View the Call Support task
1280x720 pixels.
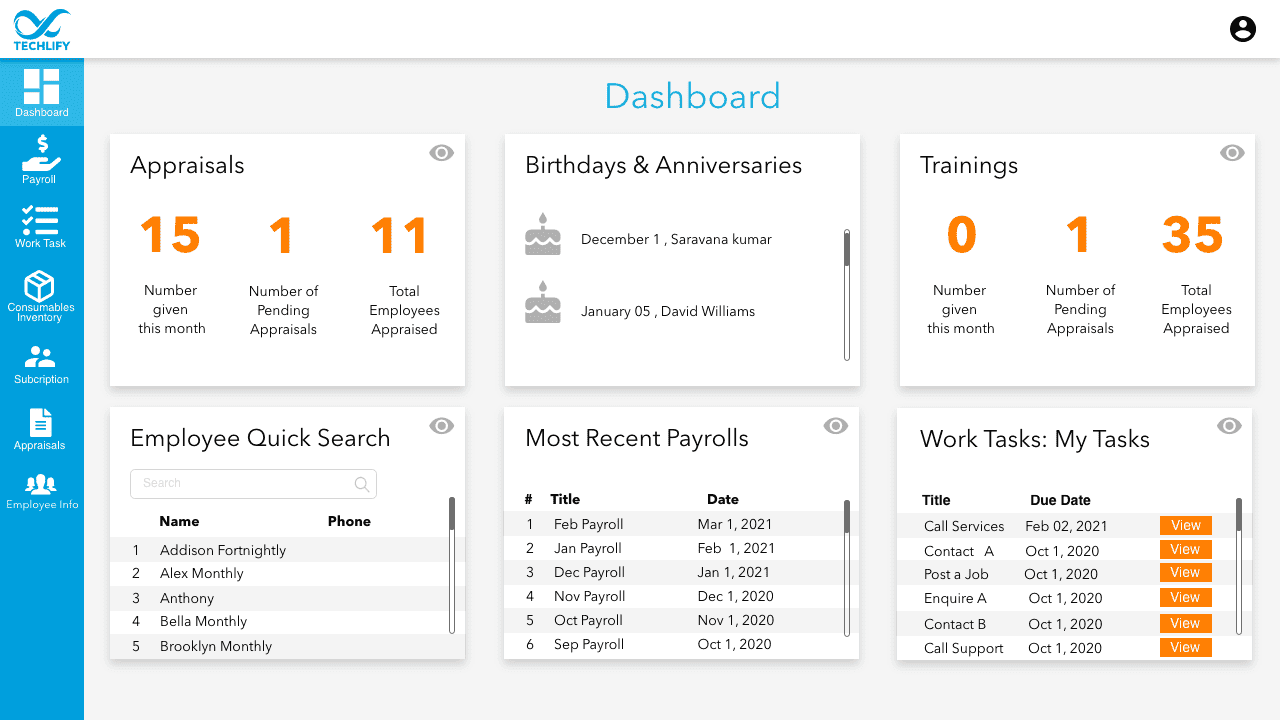(x=1185, y=647)
